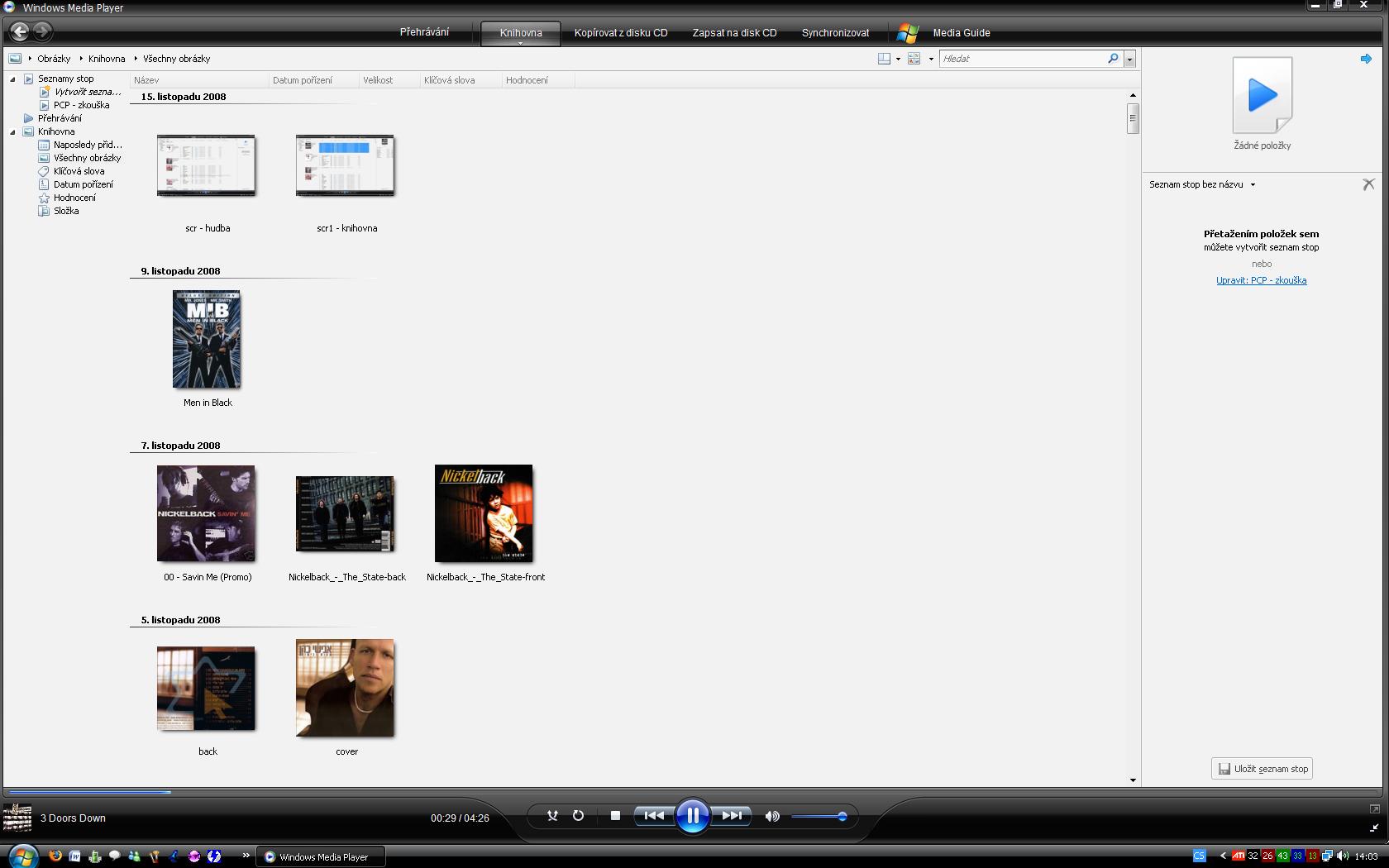Open the Media Guide tab
Screen dimensions: 1389x868
tap(962, 33)
